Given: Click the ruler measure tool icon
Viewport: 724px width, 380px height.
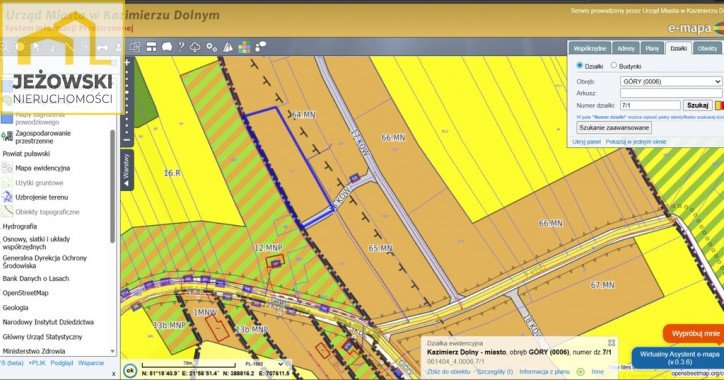Looking at the screenshot, I should click(102, 47).
